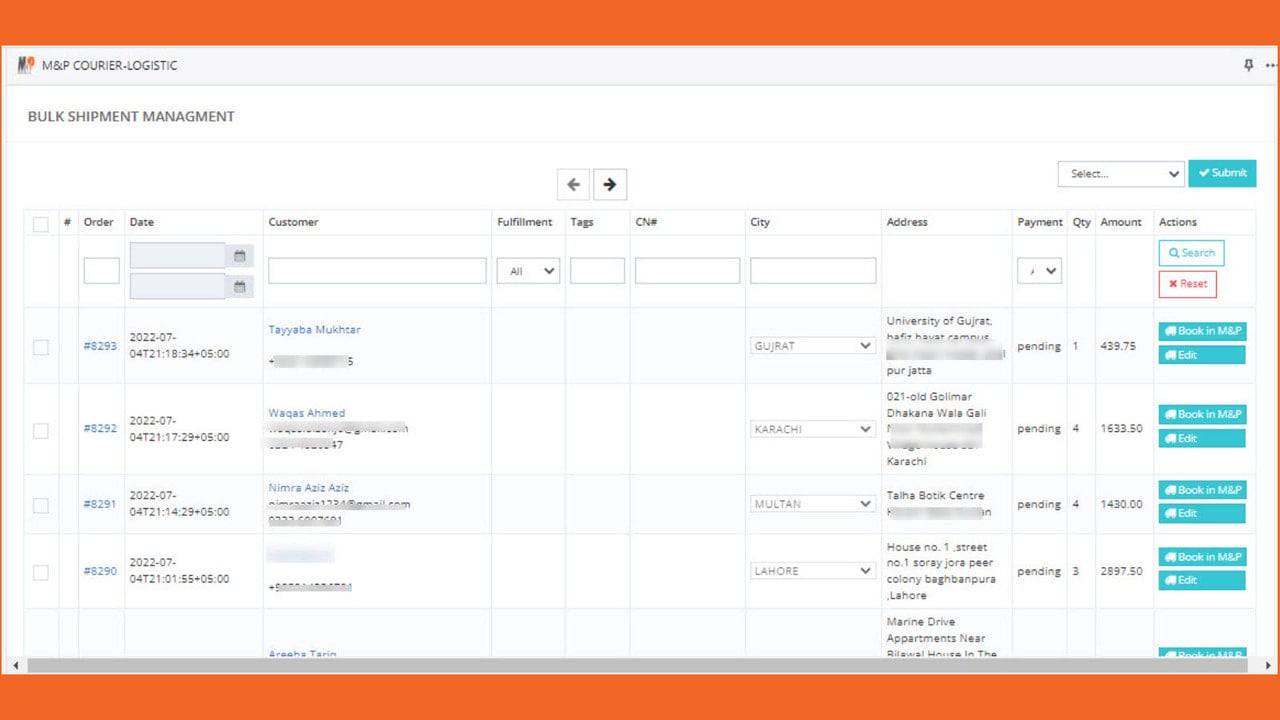The width and height of the screenshot is (1280, 720).
Task: Click the horizontal scrollbar track
Action: pos(640,665)
